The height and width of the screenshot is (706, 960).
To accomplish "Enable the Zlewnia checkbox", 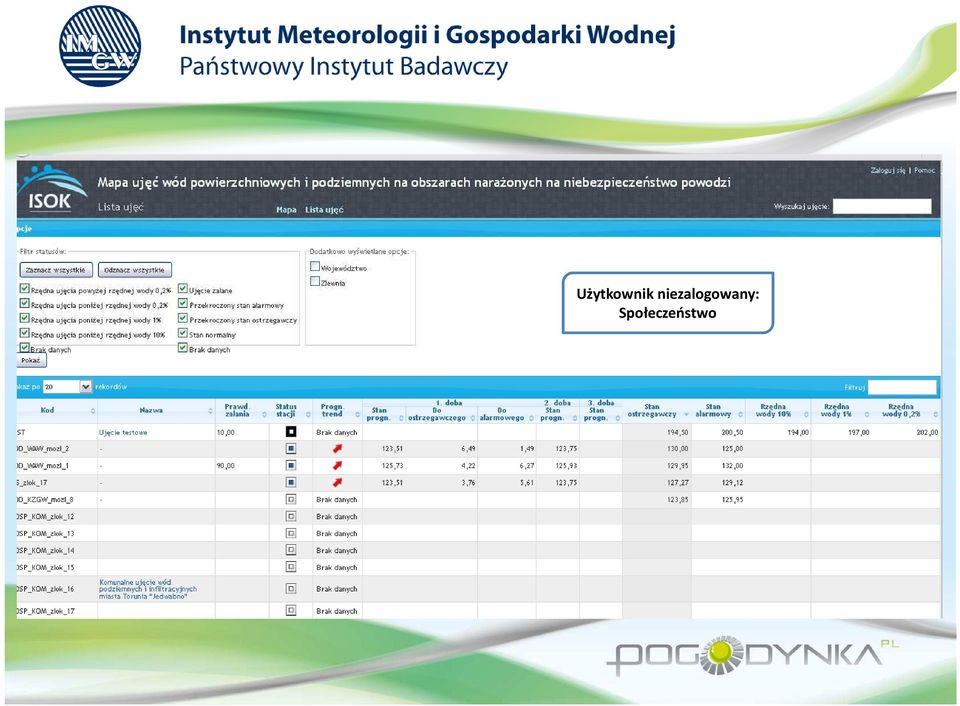I will click(315, 282).
